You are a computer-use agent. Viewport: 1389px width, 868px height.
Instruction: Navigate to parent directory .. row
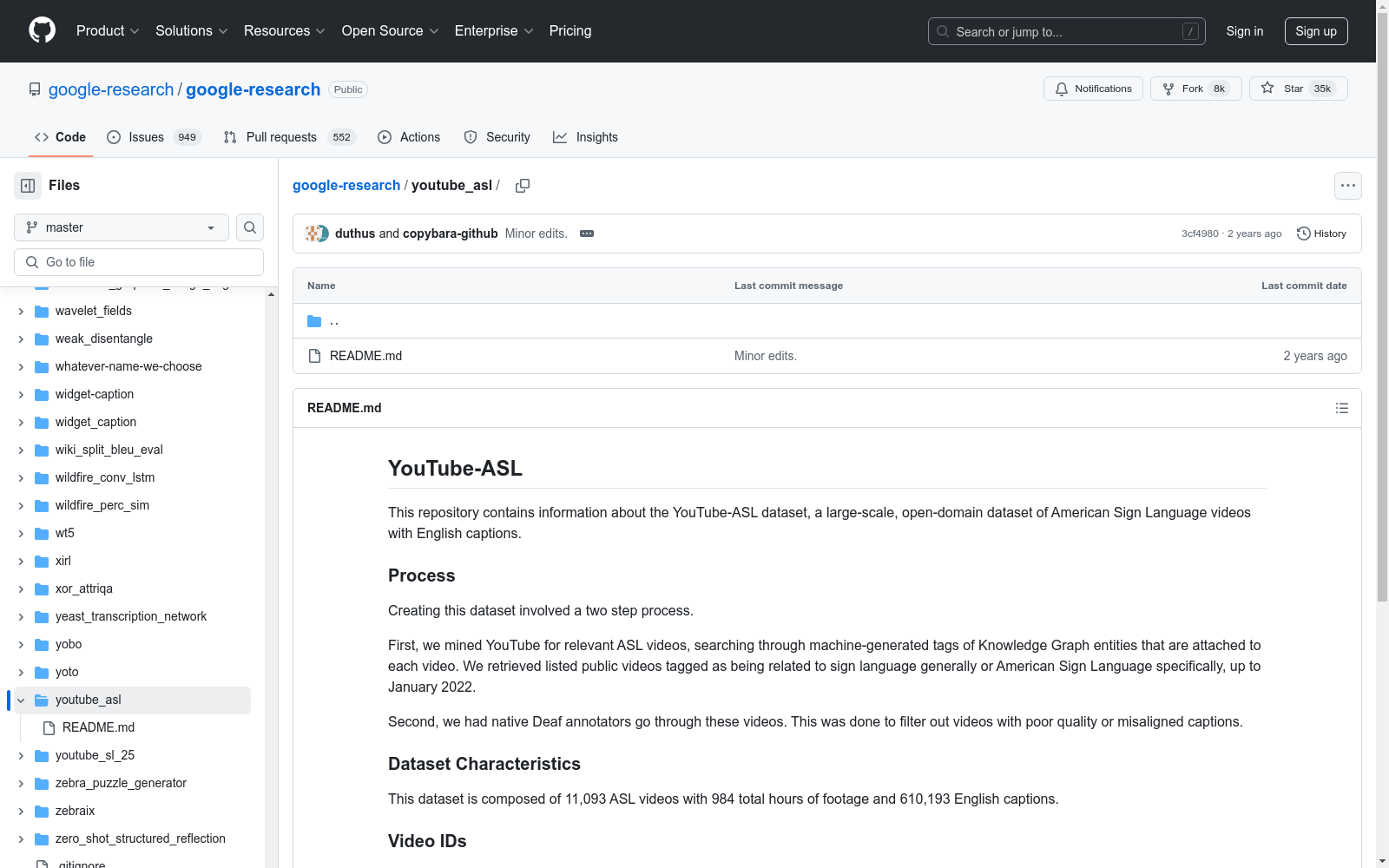point(826,321)
